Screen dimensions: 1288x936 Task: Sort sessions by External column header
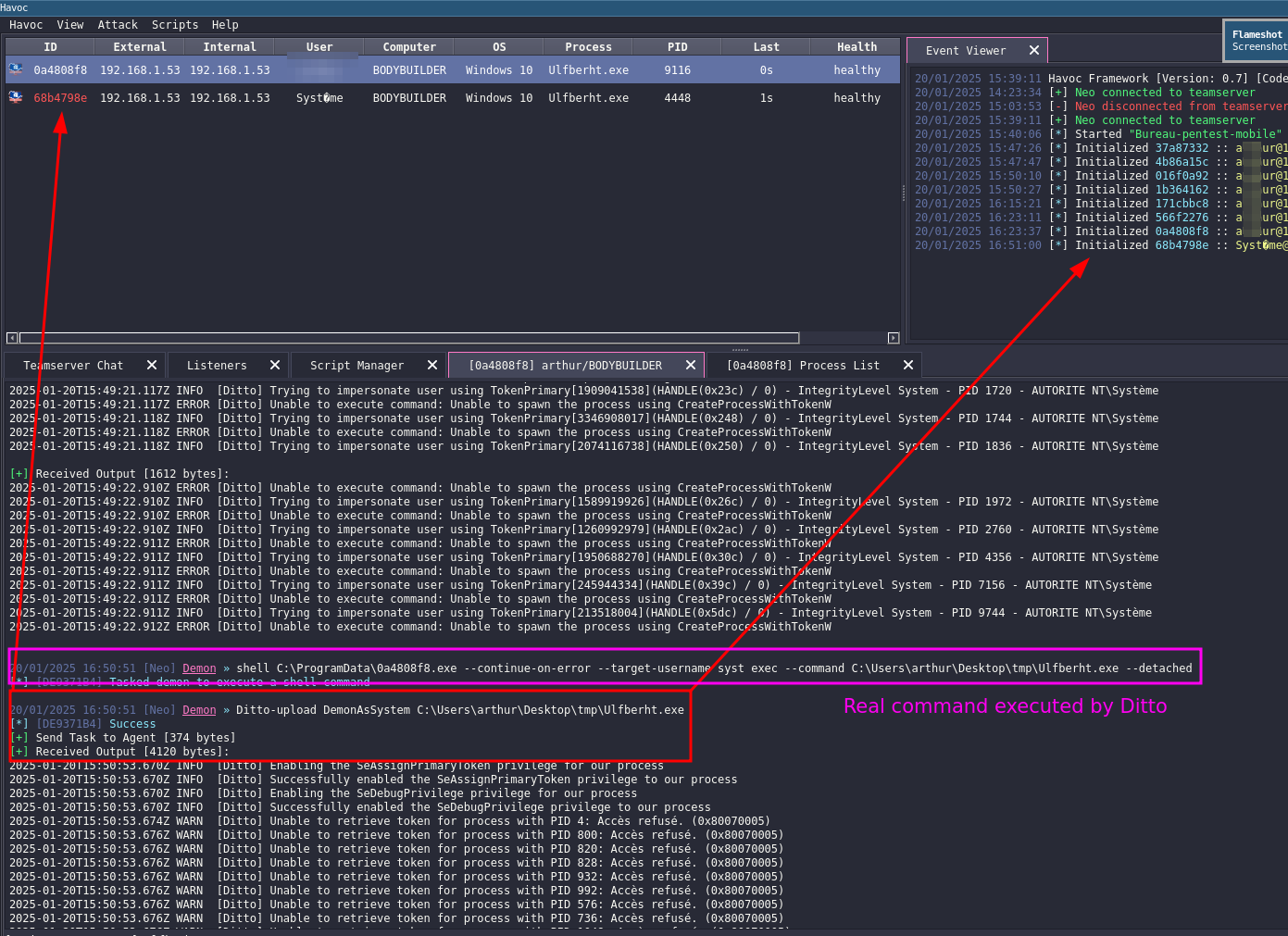click(140, 47)
